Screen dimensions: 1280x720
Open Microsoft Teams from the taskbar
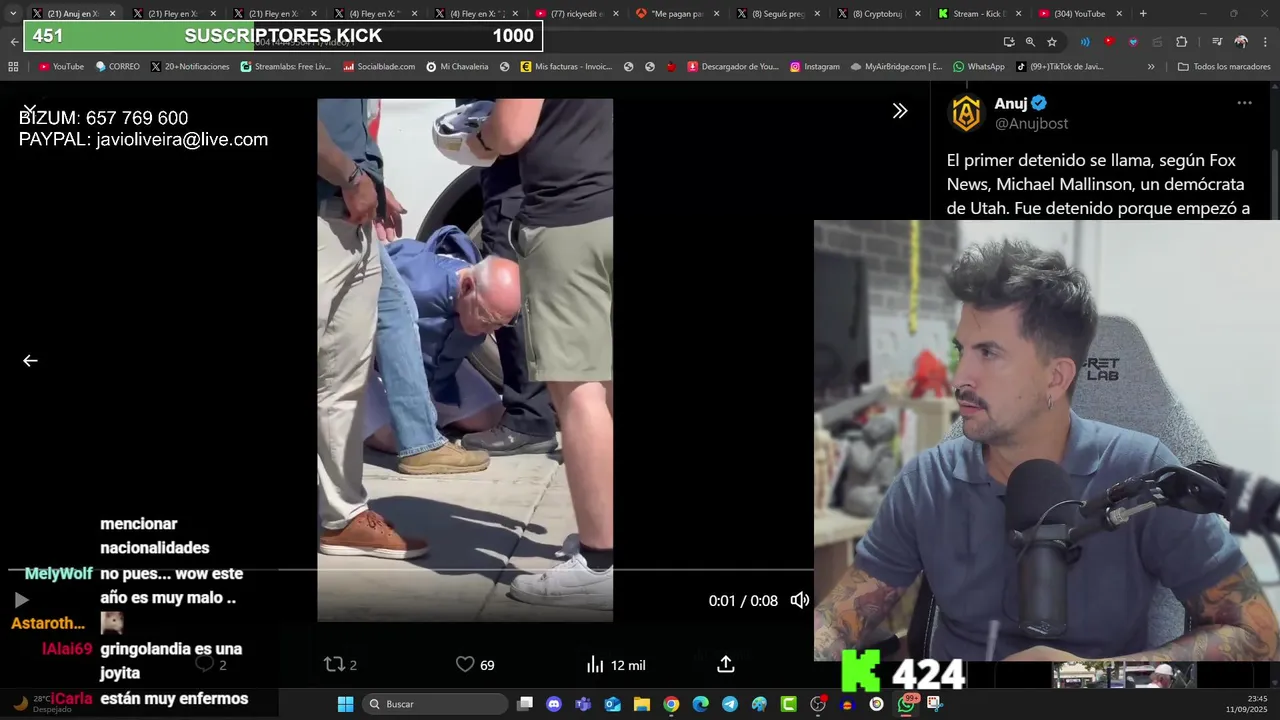(583, 704)
